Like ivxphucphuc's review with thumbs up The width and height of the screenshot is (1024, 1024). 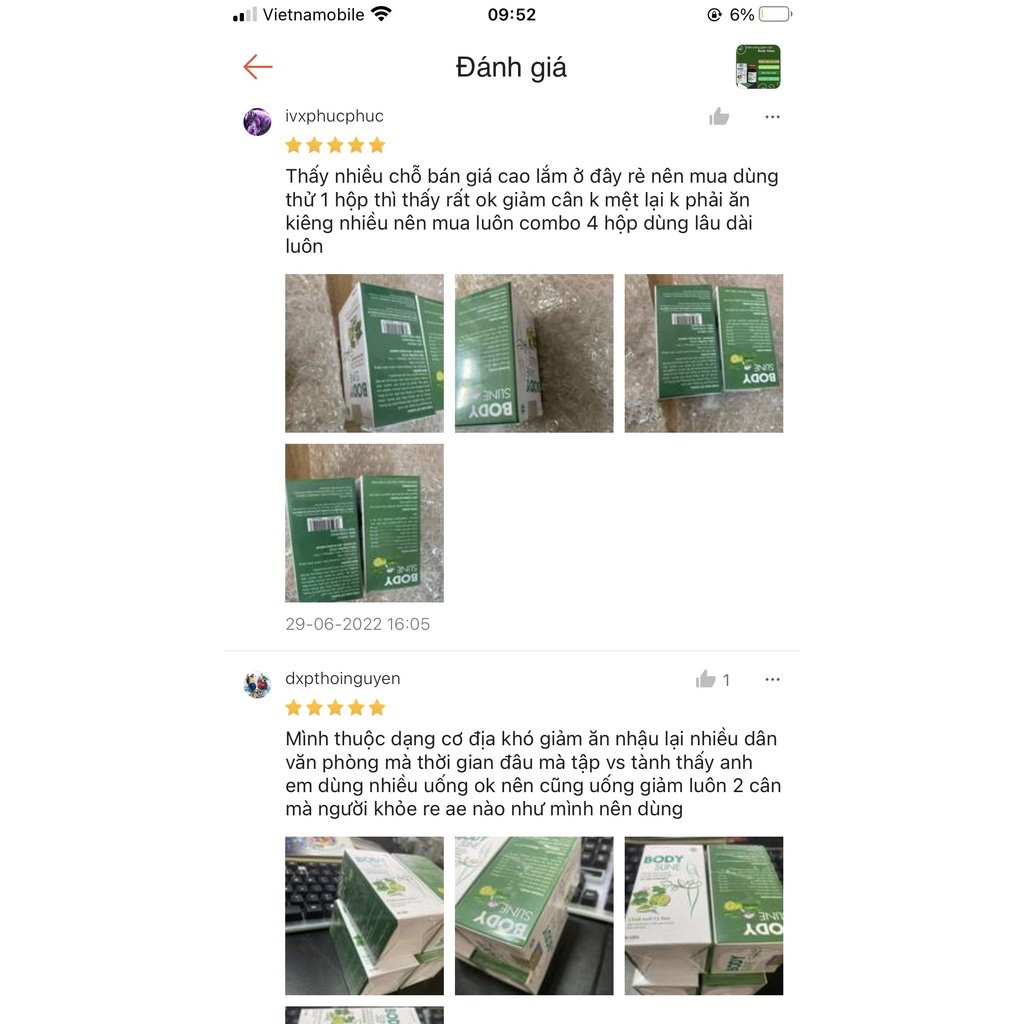tap(719, 116)
